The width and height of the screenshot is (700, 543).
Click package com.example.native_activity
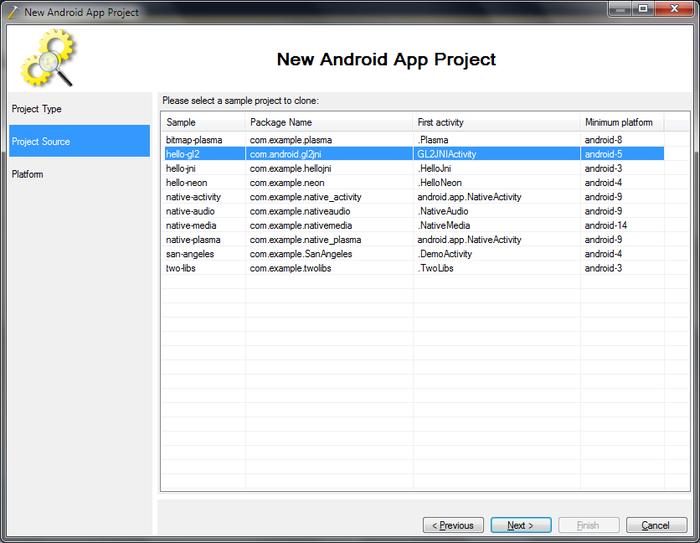305,197
